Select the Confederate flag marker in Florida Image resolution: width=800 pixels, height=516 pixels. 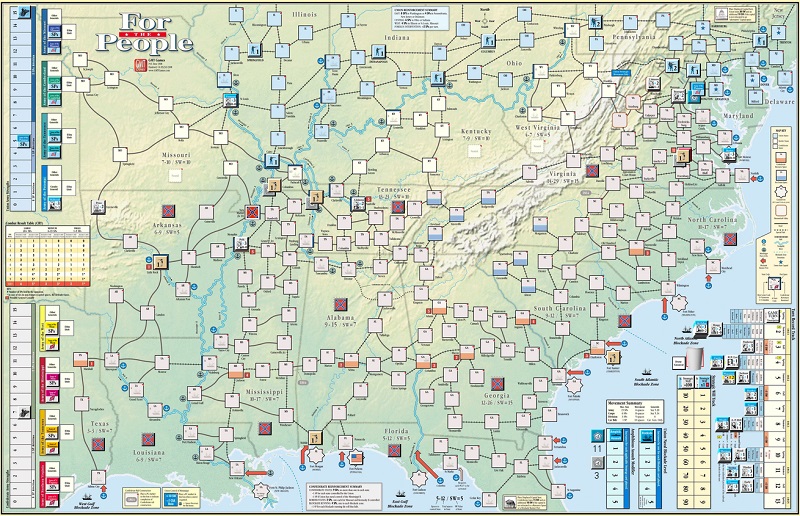coord(394,450)
